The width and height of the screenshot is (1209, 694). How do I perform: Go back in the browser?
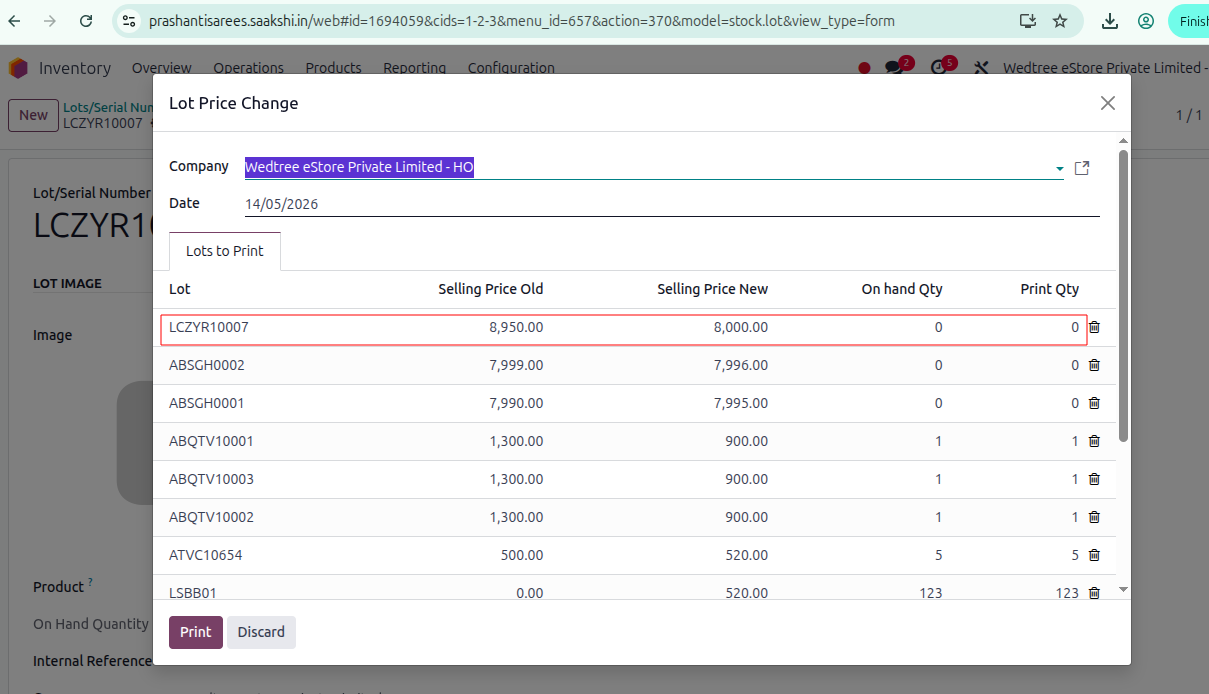[x=15, y=21]
